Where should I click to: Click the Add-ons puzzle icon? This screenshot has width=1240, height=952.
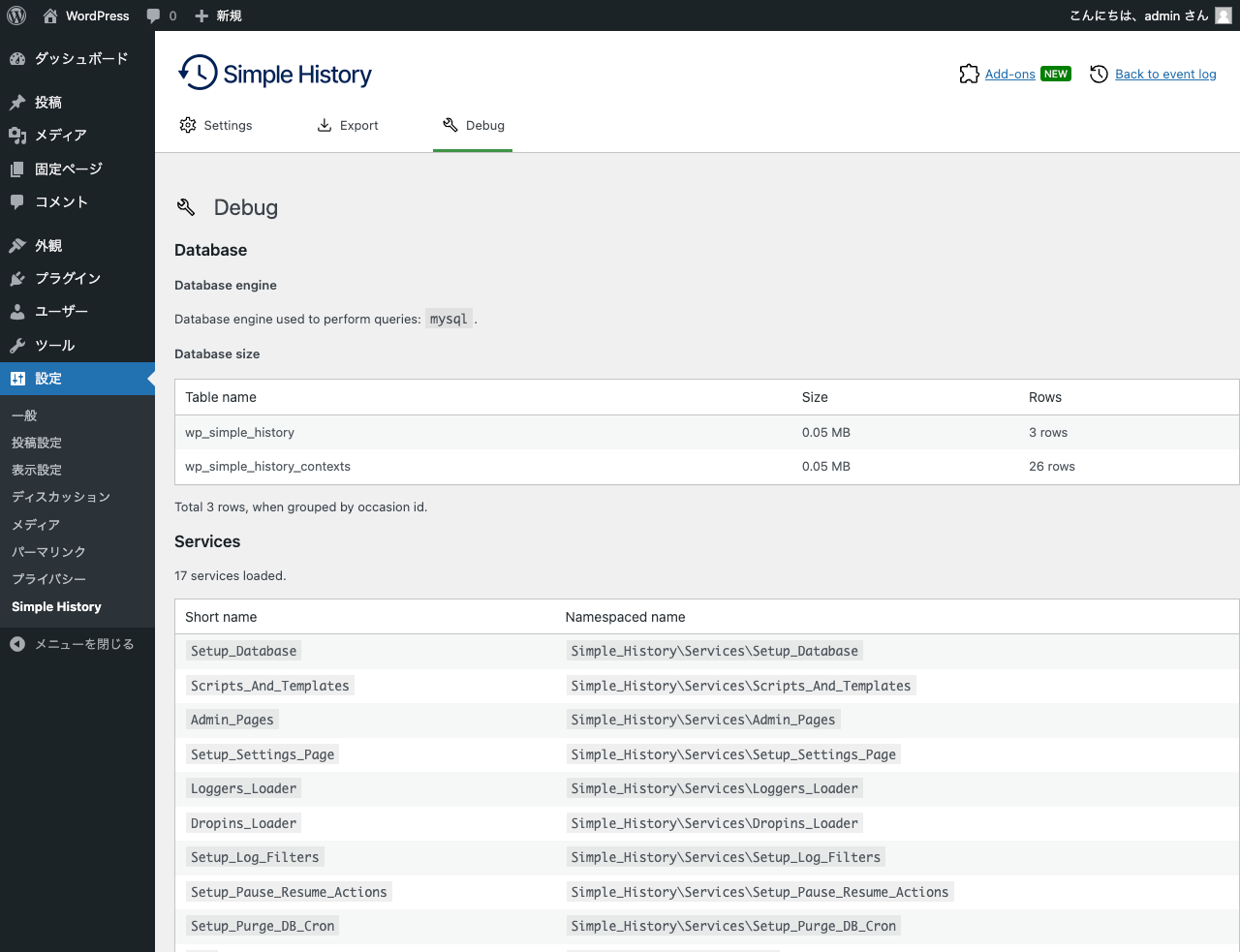coord(969,74)
